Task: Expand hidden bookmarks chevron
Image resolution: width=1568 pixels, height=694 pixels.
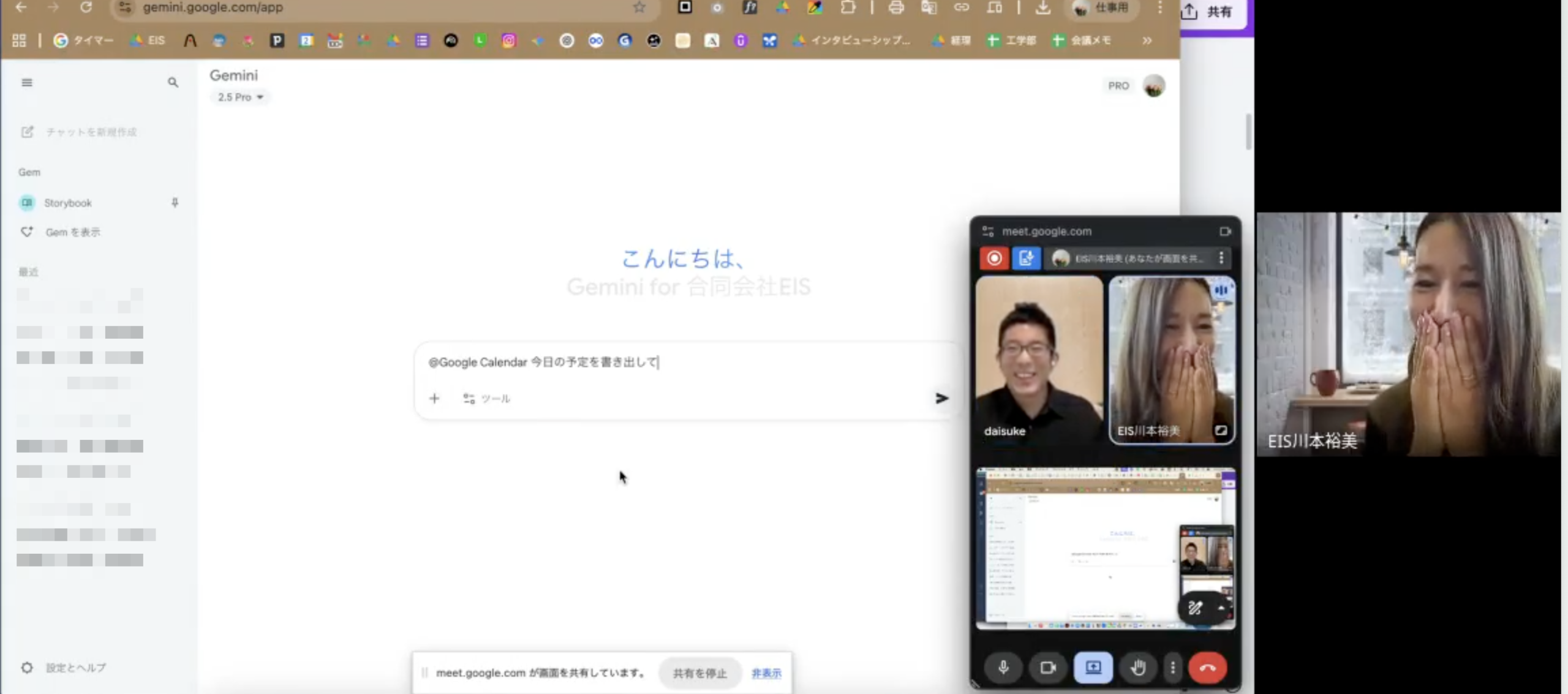Action: tap(1147, 40)
